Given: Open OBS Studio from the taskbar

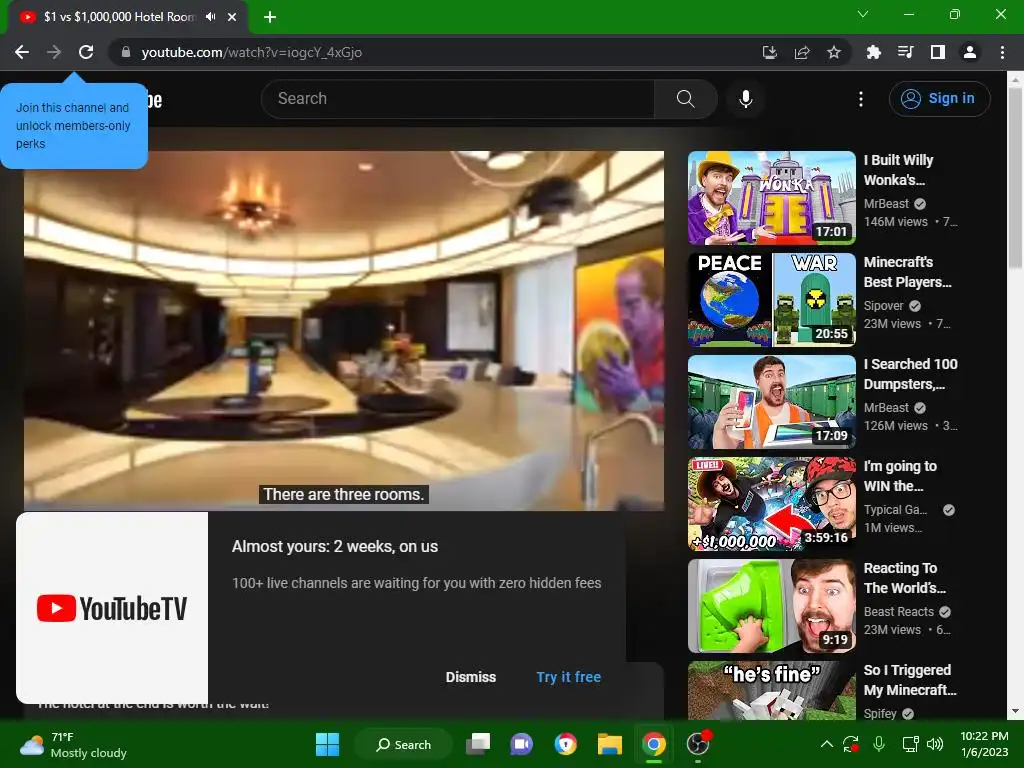Looking at the screenshot, I should (x=697, y=744).
